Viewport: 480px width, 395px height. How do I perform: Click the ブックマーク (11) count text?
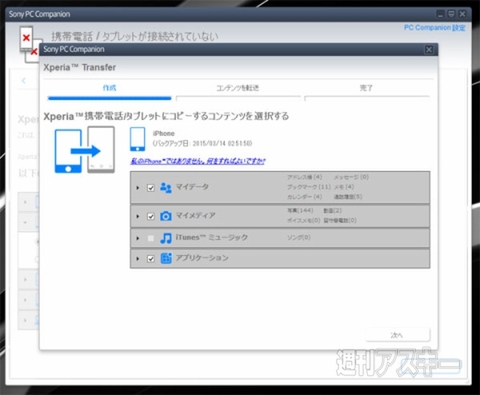tap(309, 187)
